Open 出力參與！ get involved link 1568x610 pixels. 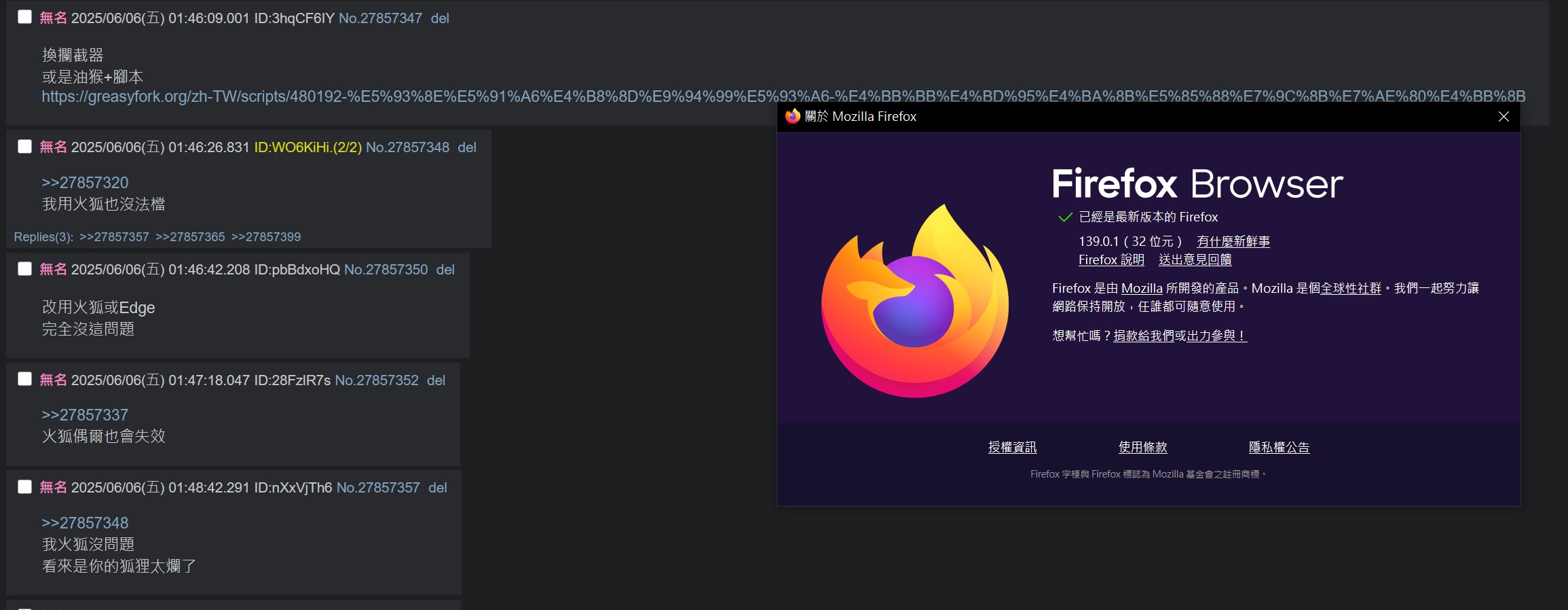tap(1216, 336)
